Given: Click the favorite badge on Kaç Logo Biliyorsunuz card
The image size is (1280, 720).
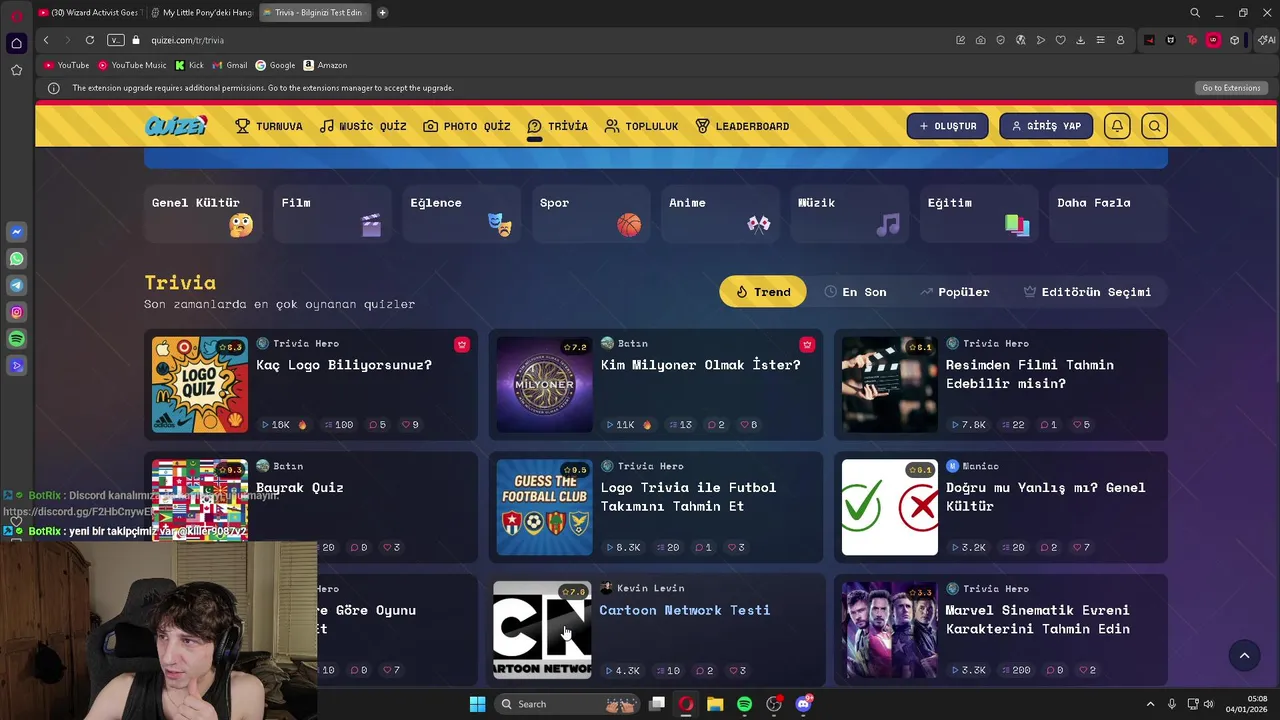Looking at the screenshot, I should coord(461,344).
